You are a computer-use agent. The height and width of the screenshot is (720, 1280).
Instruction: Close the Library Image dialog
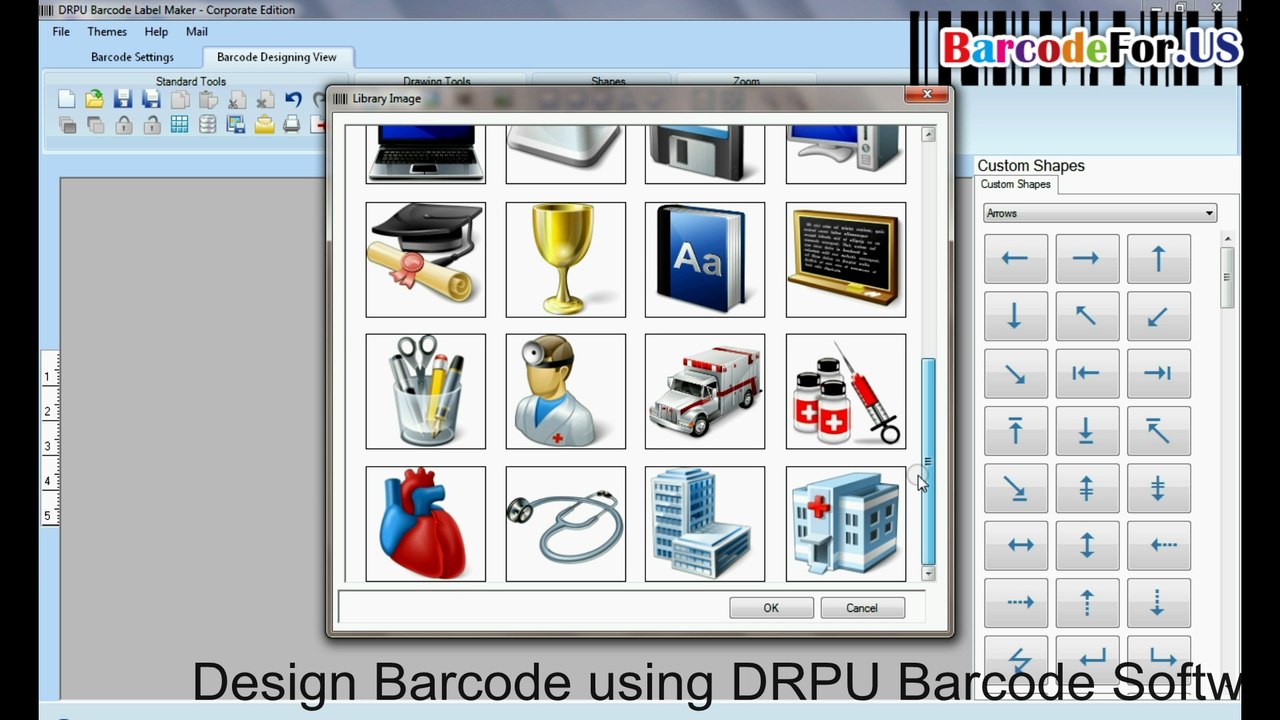[x=927, y=94]
